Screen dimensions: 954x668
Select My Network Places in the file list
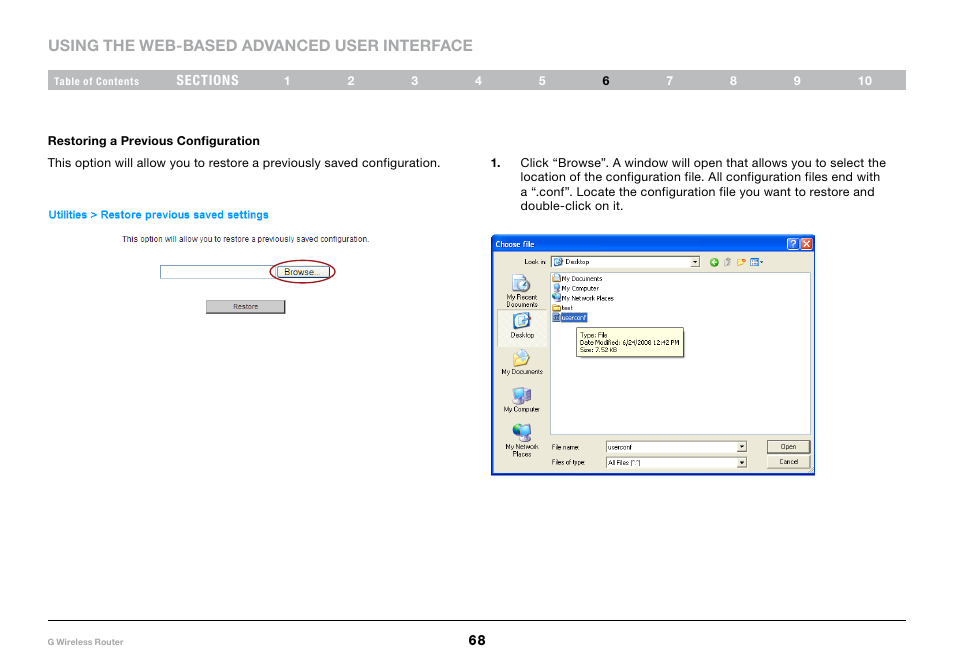(x=583, y=298)
